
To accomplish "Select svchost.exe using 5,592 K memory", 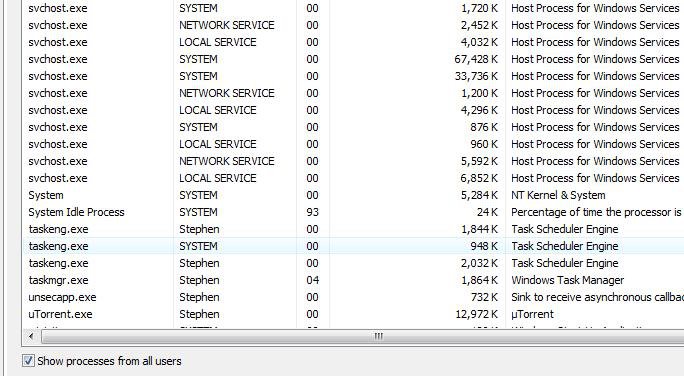I will tap(353, 161).
